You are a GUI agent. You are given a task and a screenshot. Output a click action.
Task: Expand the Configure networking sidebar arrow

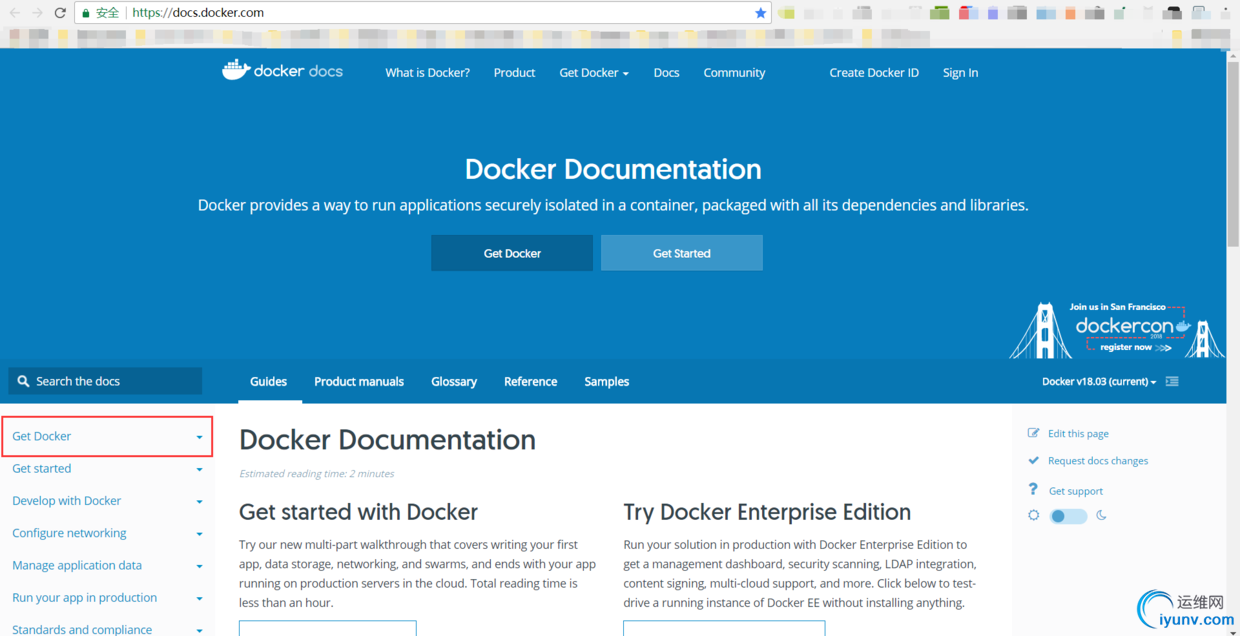(199, 534)
